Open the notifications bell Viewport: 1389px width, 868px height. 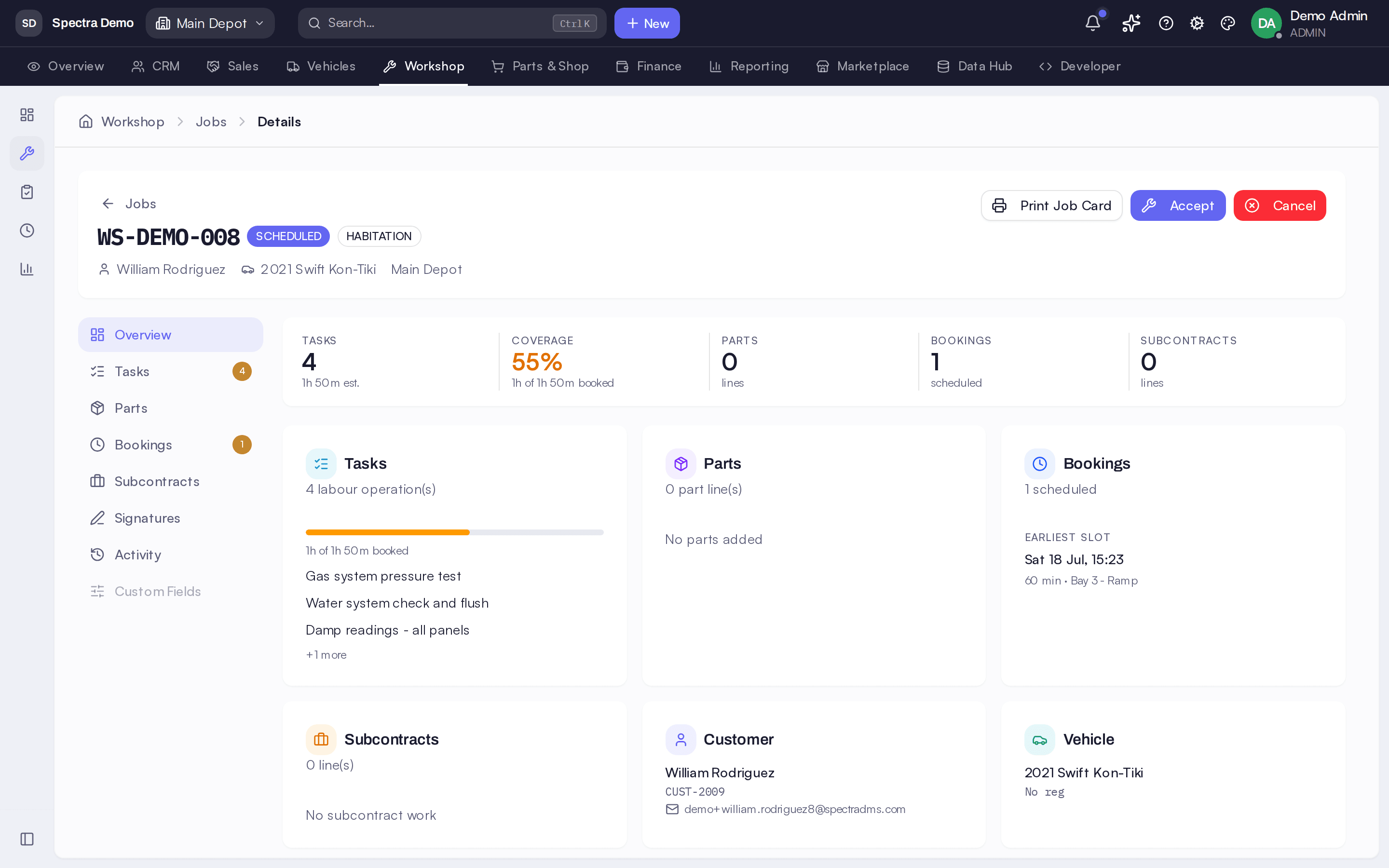[1093, 23]
